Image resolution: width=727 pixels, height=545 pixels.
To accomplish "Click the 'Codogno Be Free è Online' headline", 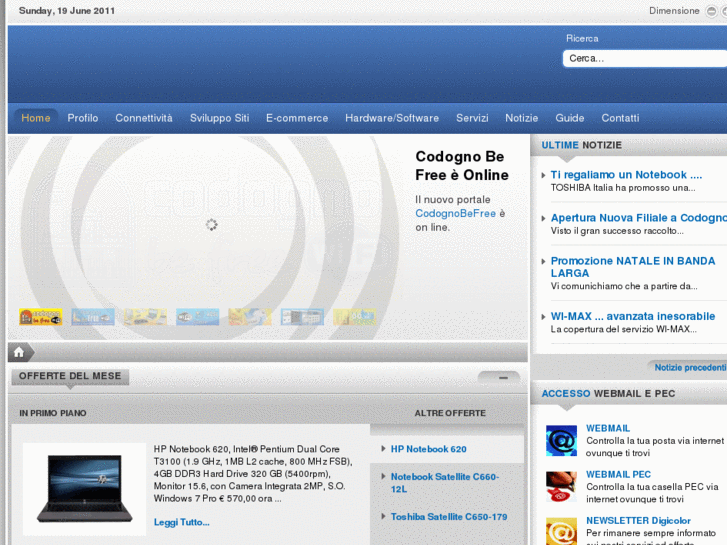I will point(462,166).
